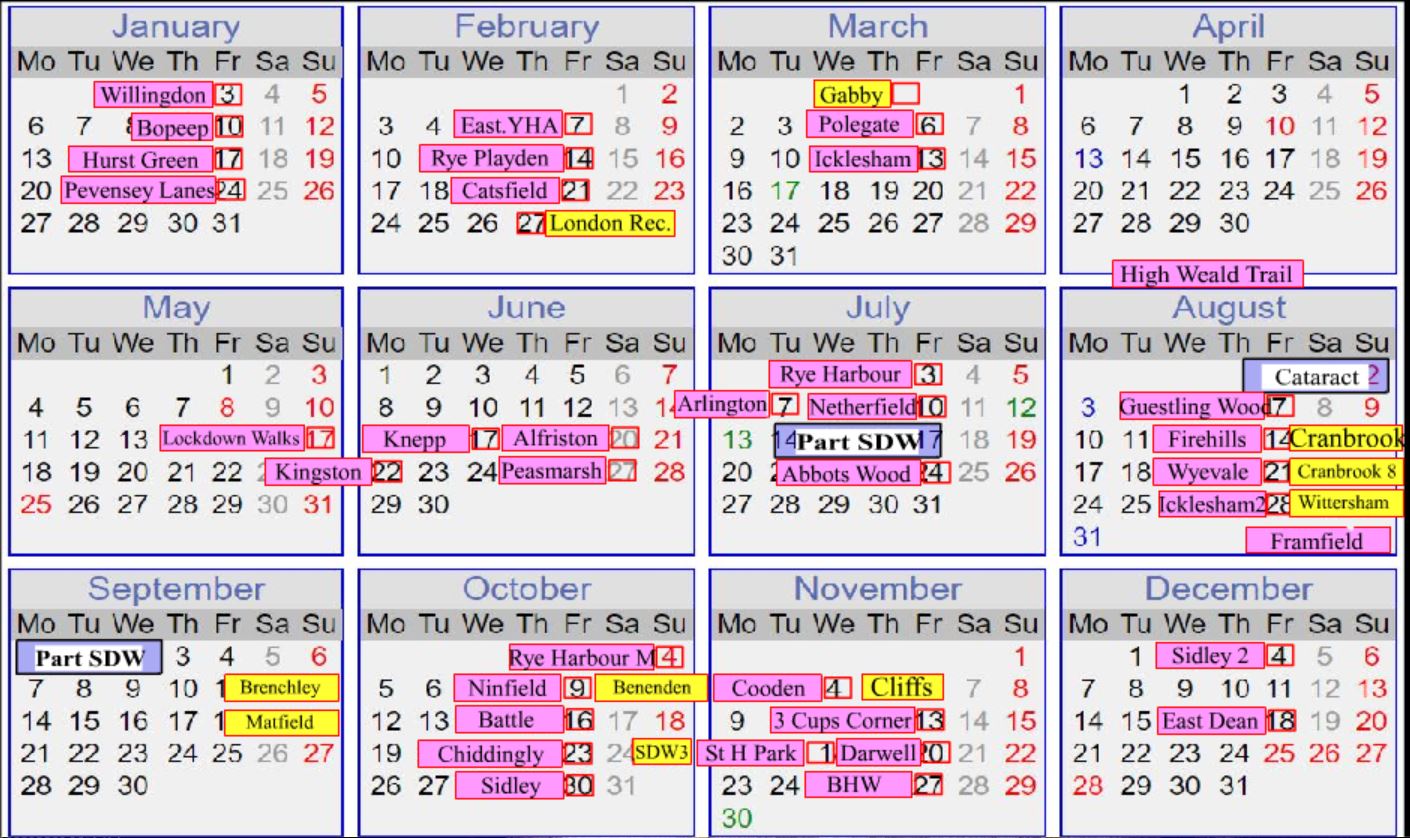The image size is (1410, 838).
Task: Click the Firehills event
Action: click(1207, 439)
